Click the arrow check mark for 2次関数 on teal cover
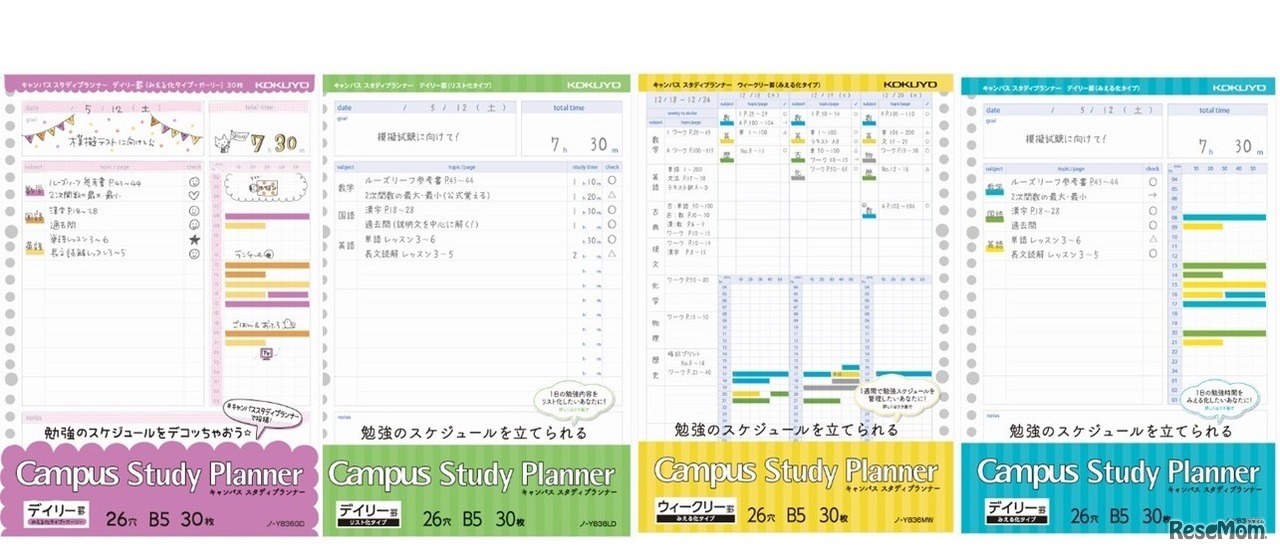 [1153, 197]
